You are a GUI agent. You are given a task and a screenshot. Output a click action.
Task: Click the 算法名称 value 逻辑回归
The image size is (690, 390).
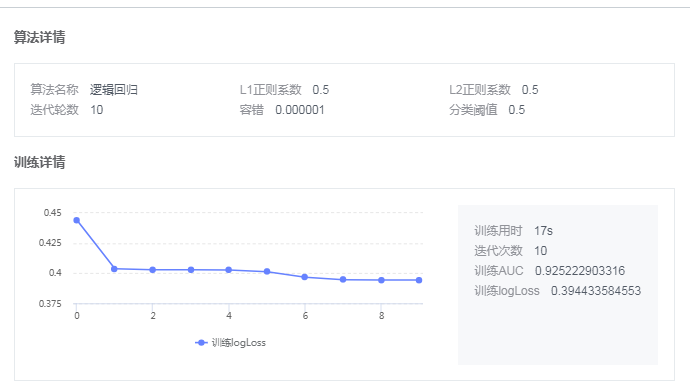click(x=114, y=90)
